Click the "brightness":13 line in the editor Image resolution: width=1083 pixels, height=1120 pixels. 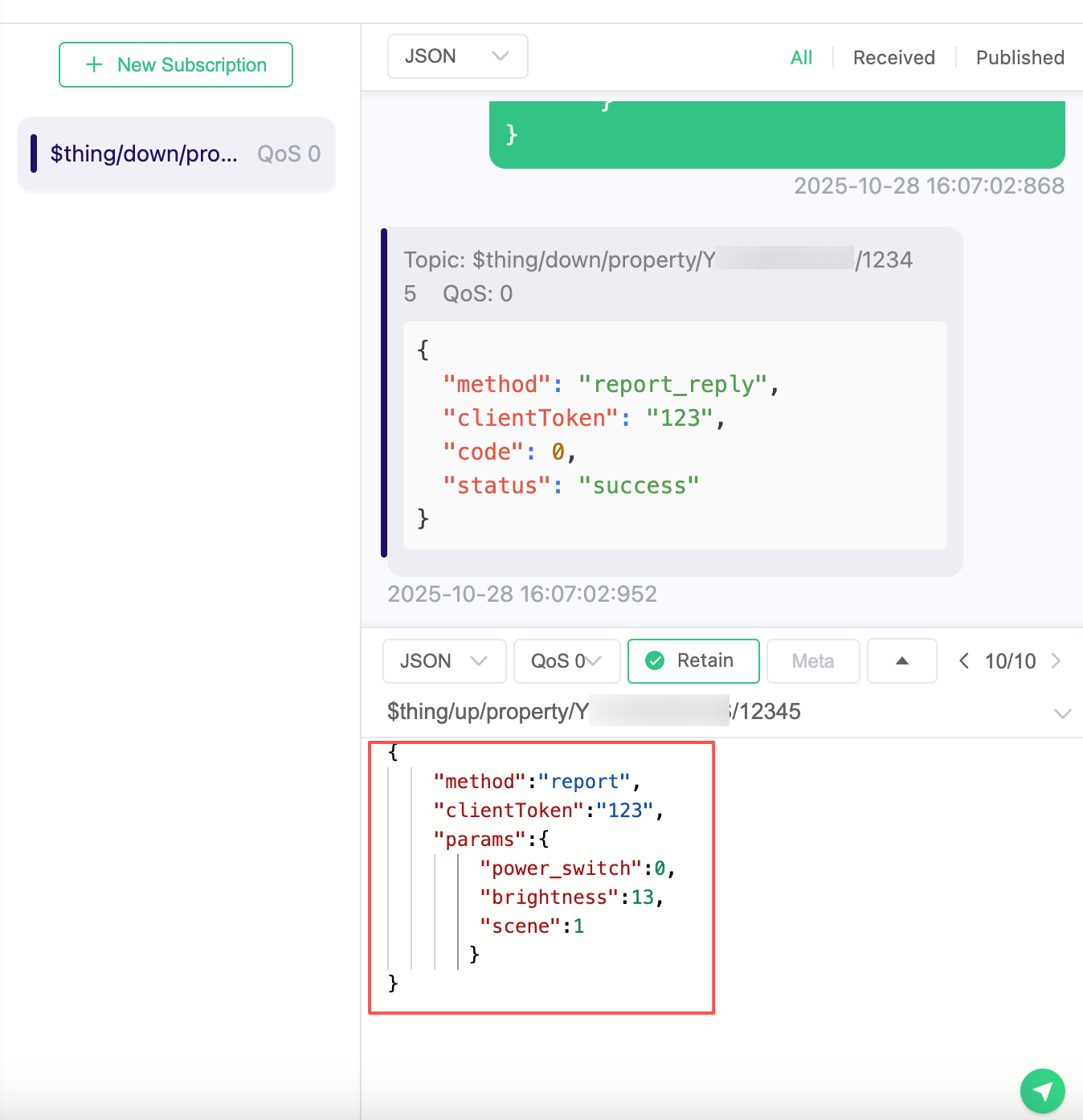pyautogui.click(x=570, y=897)
